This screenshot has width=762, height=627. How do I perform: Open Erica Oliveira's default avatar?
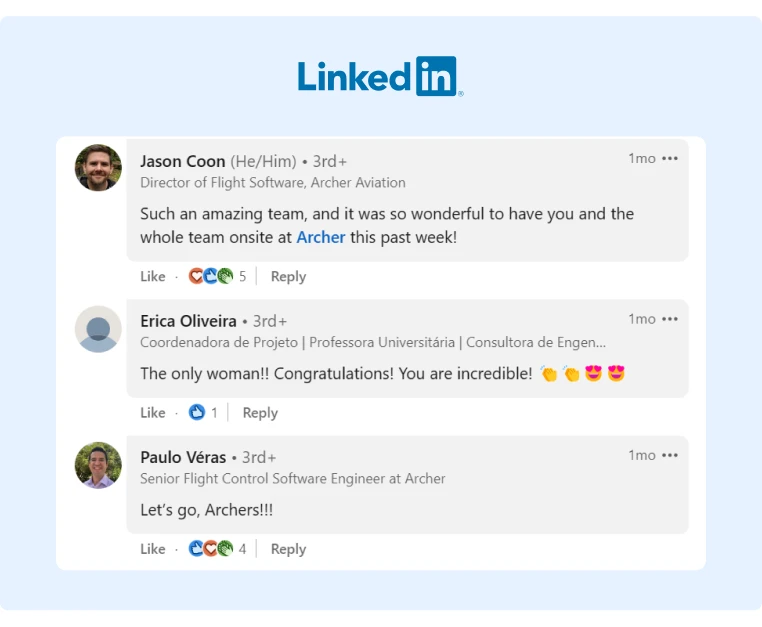(x=98, y=329)
